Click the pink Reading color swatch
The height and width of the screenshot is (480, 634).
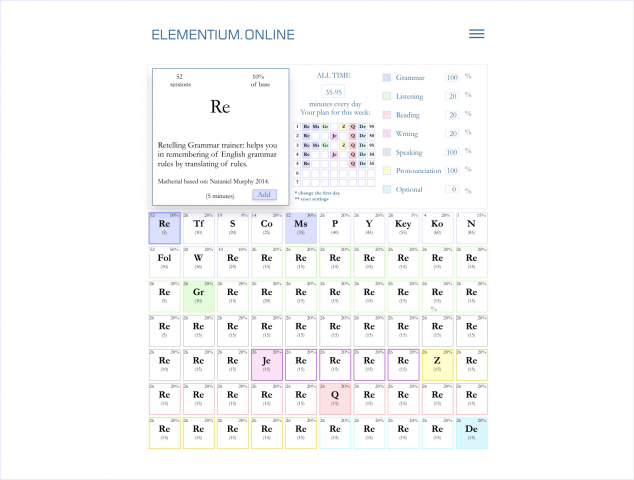point(387,115)
